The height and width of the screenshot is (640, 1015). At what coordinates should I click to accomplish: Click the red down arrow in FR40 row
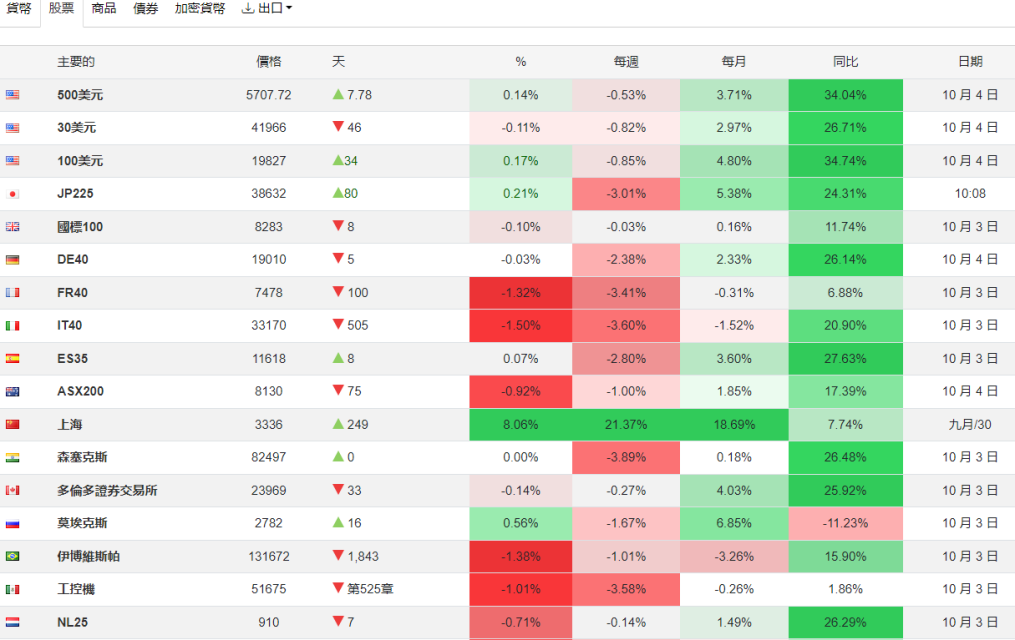[338, 291]
